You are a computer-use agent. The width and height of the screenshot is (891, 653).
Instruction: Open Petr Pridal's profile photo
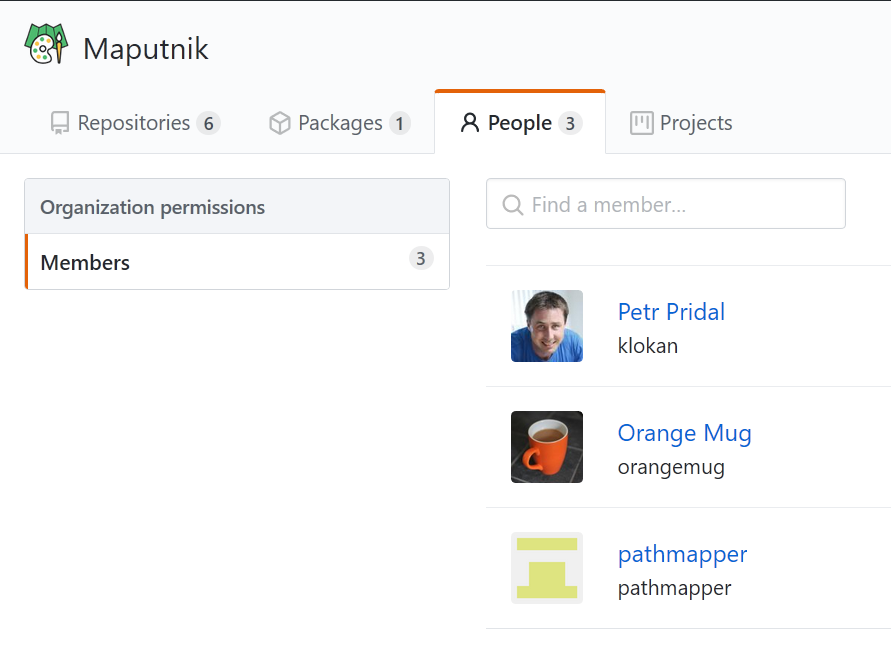click(547, 326)
